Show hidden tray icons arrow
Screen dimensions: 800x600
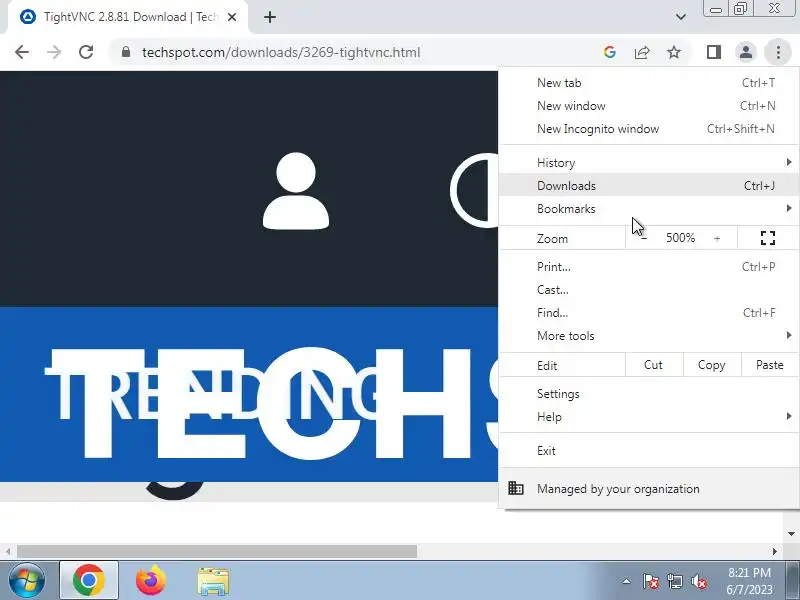click(627, 581)
